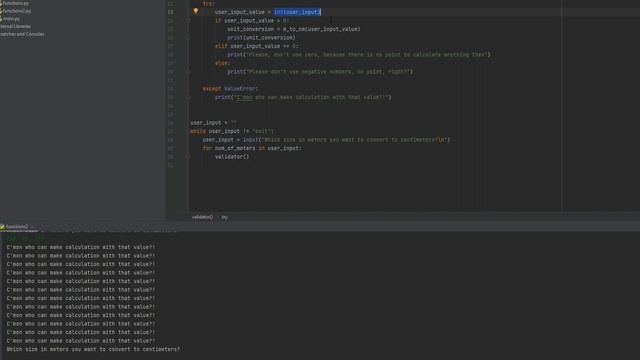Open main.py in the project tree

coord(11,19)
